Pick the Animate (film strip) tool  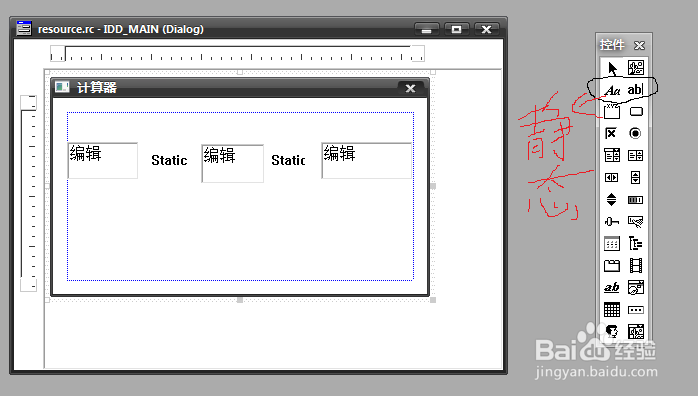[x=636, y=266]
